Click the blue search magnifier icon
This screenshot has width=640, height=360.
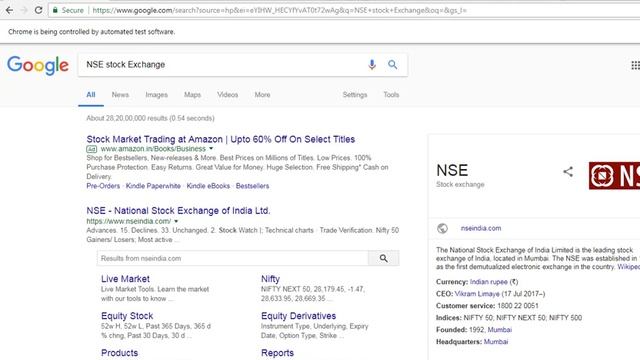(393, 64)
